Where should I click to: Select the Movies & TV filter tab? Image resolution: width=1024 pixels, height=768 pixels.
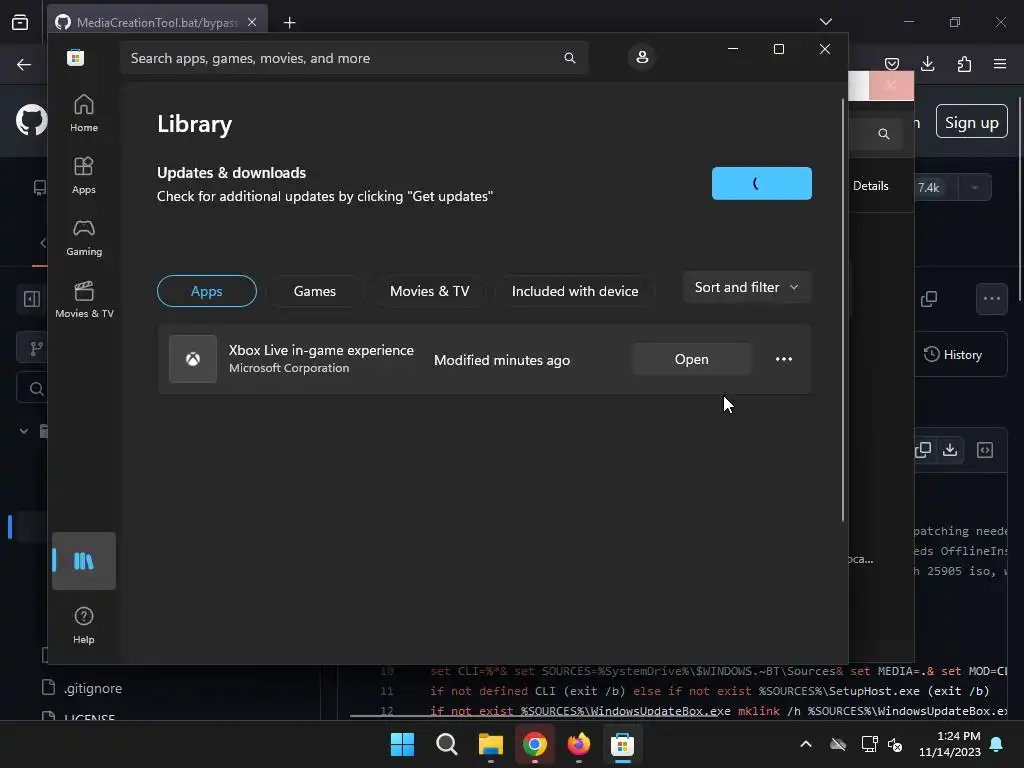point(430,291)
